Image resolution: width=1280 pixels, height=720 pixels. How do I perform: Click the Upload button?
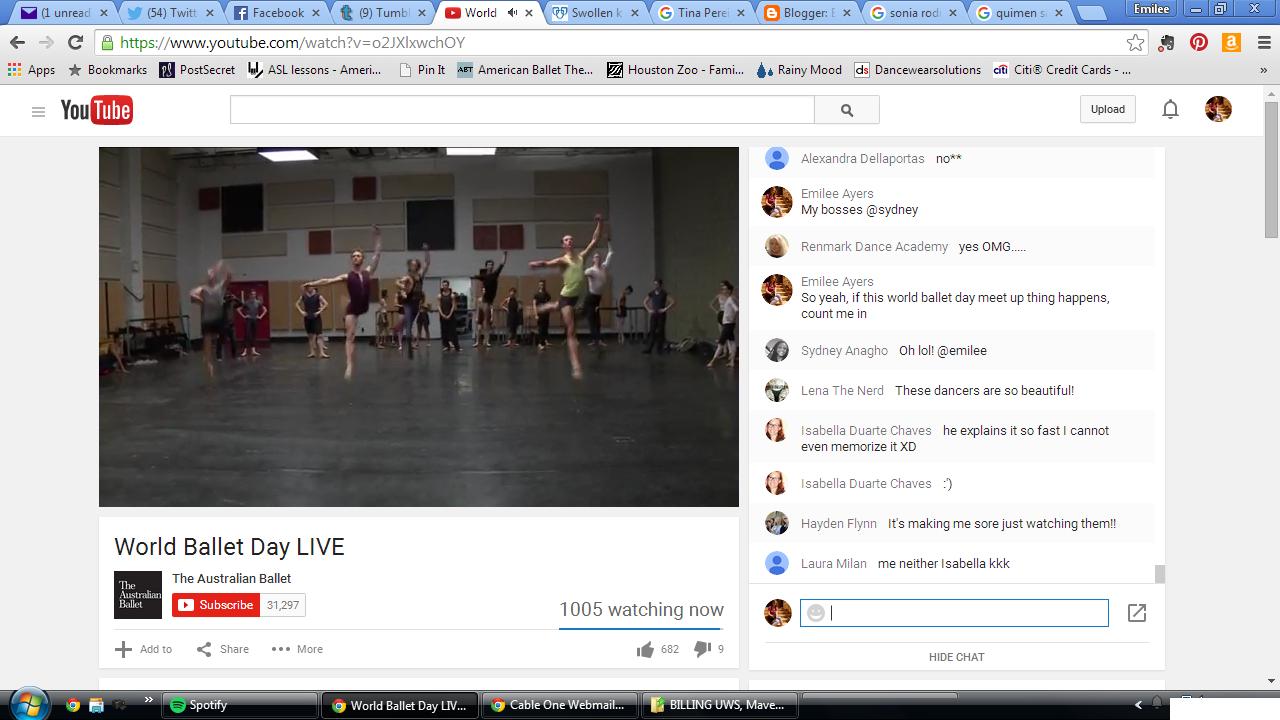[x=1107, y=110]
